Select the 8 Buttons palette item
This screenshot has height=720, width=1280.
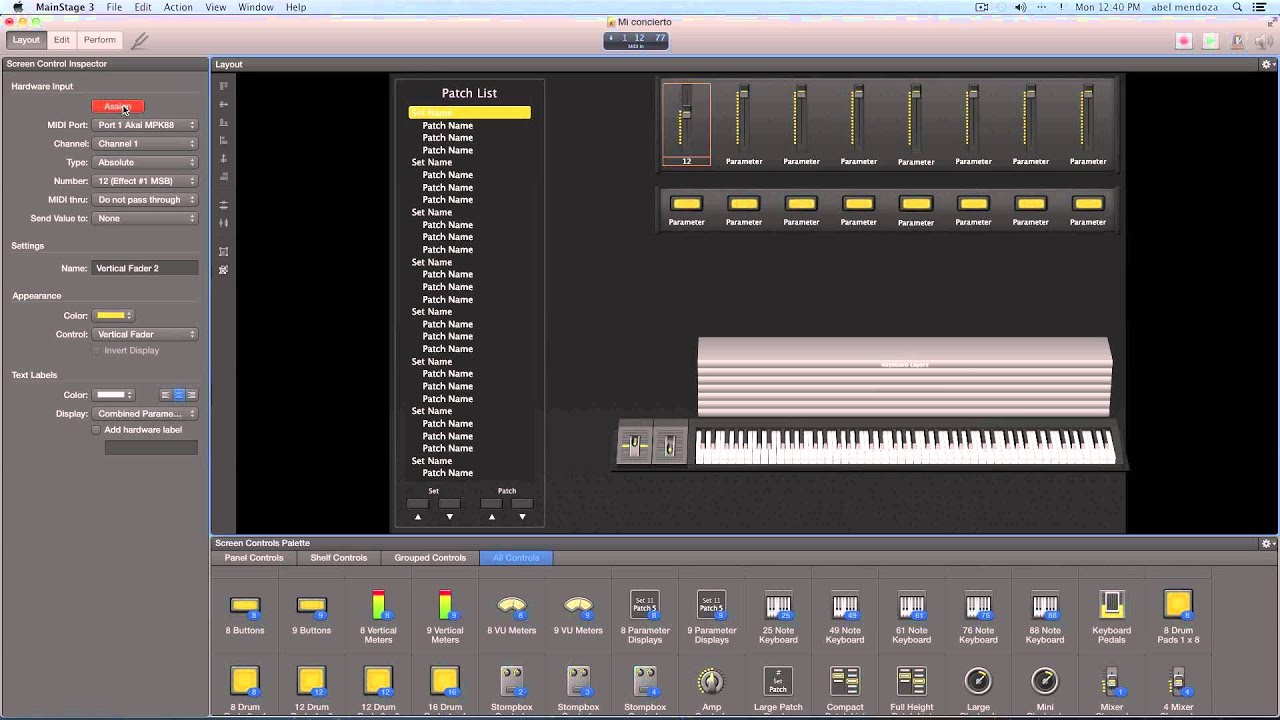click(x=245, y=616)
